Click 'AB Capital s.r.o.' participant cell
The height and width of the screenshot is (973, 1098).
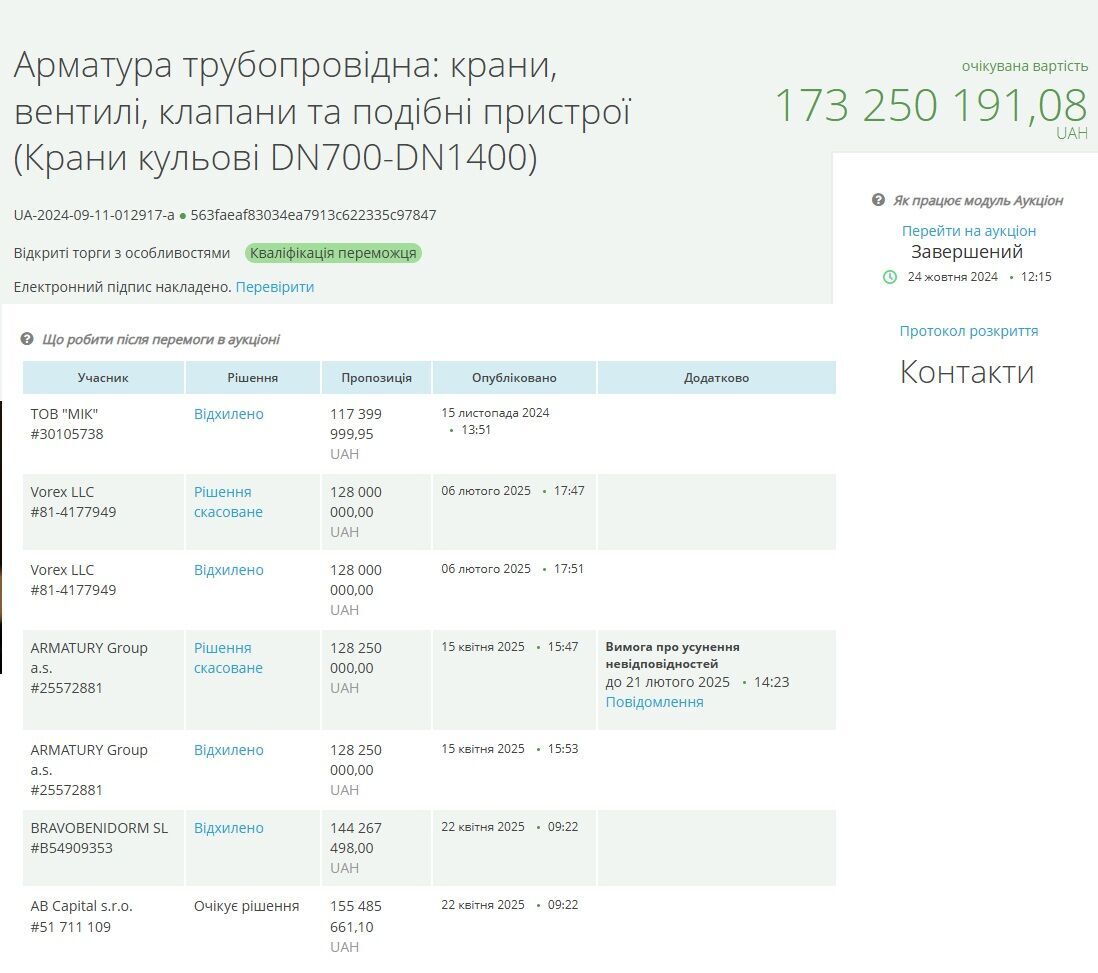(103, 926)
